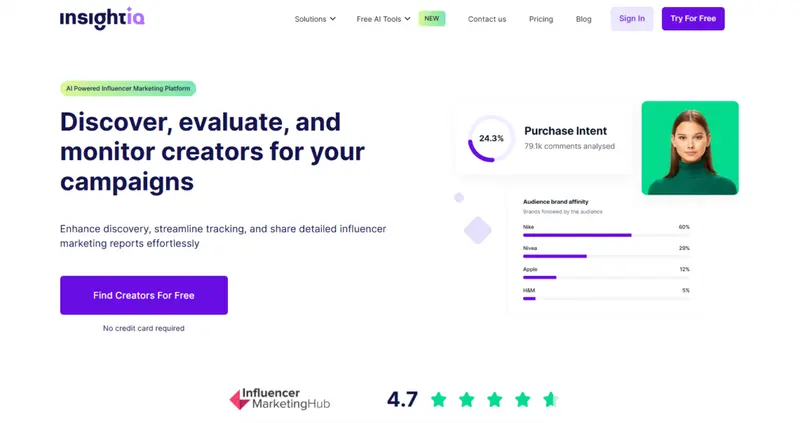The height and width of the screenshot is (423, 800).
Task: Click the Influencer Marketing Hub logo
Action: 279,399
